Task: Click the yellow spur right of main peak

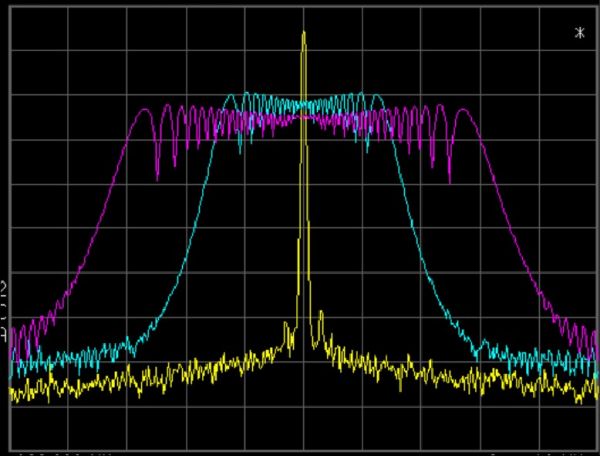Action: coord(318,318)
